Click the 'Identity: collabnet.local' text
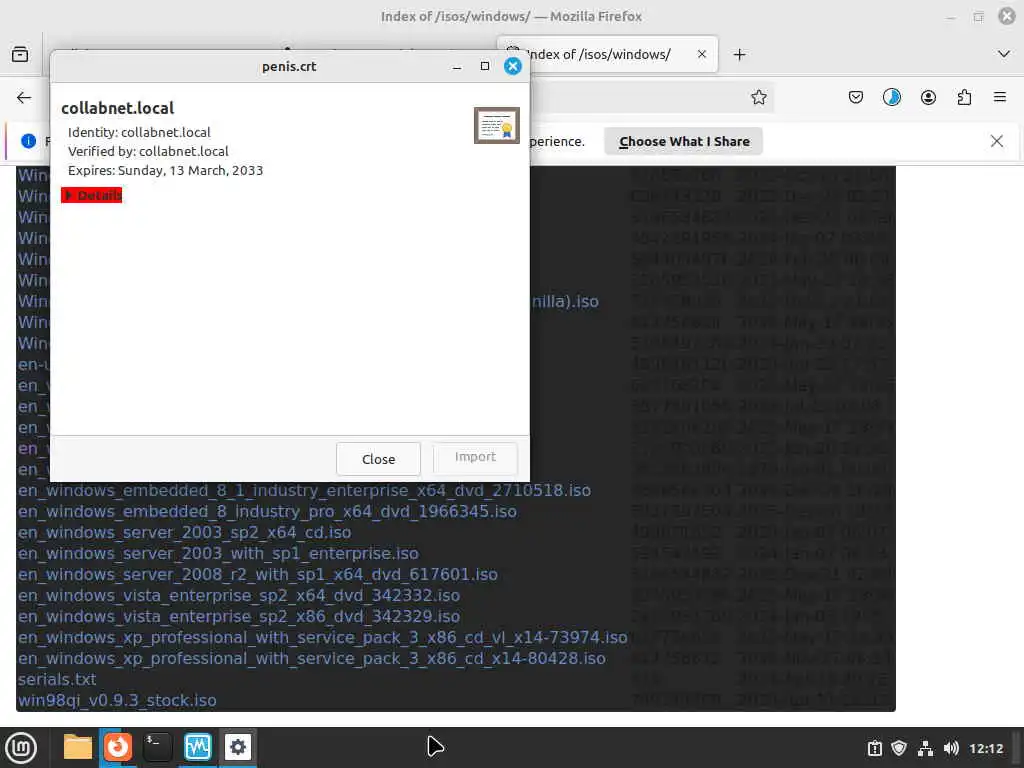 (x=139, y=133)
